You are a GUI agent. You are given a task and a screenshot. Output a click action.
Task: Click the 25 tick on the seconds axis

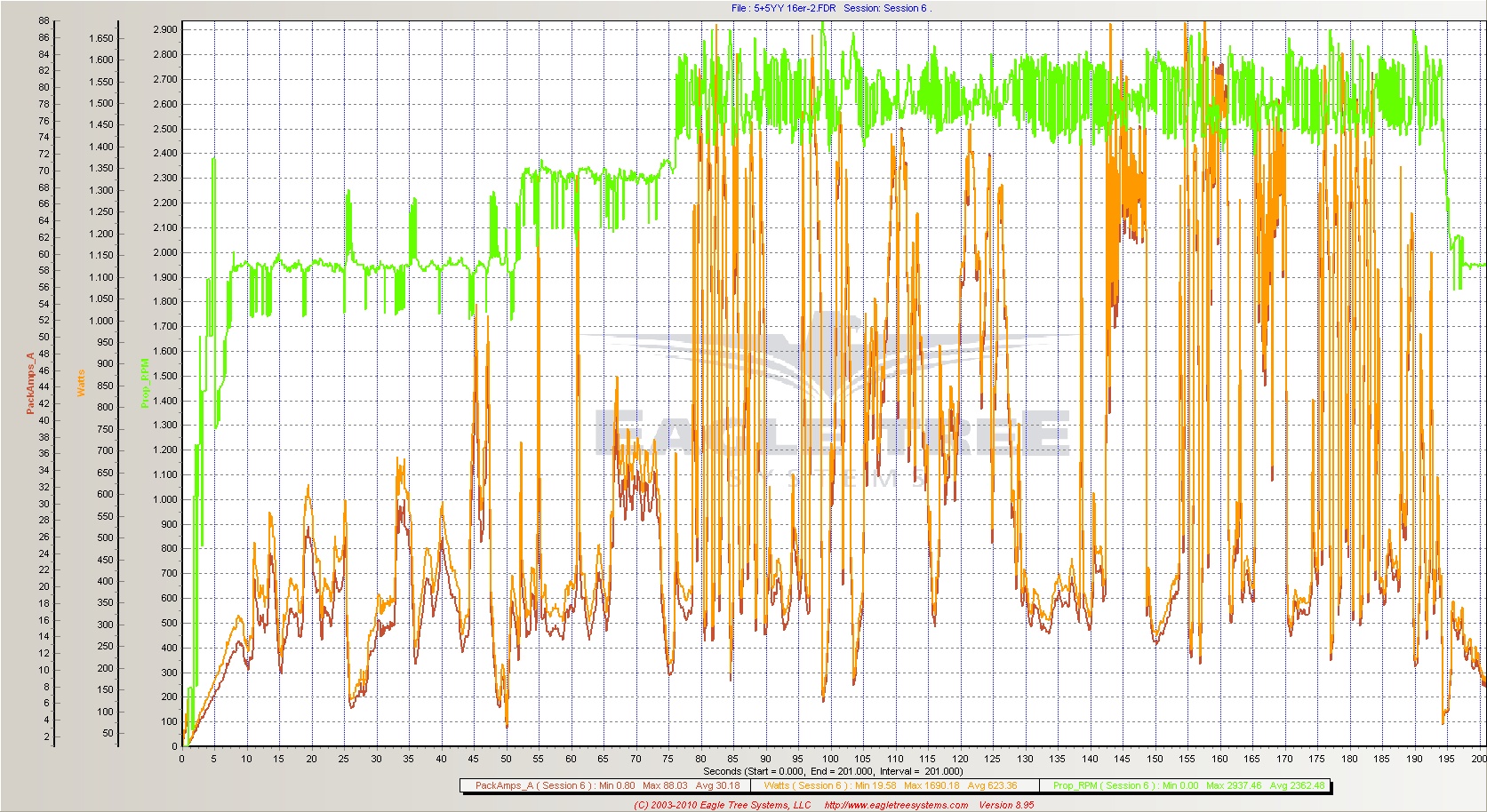344,759
